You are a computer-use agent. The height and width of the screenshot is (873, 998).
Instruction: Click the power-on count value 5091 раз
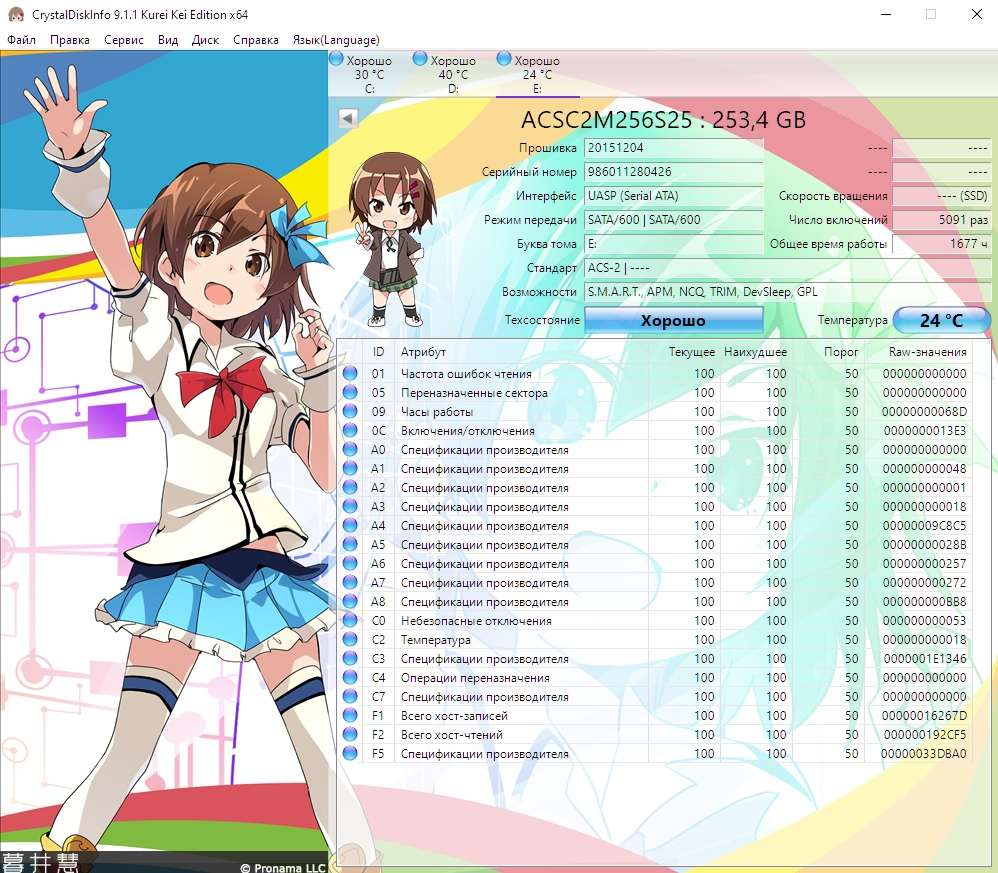click(941, 220)
